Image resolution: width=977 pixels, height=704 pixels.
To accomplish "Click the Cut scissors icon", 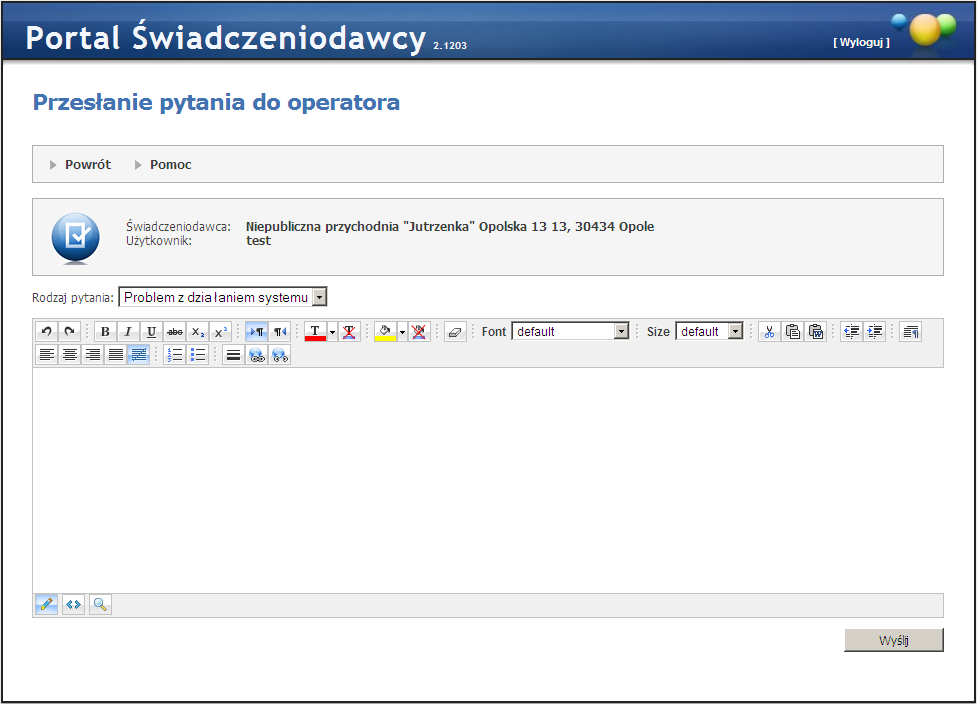I will [x=769, y=332].
